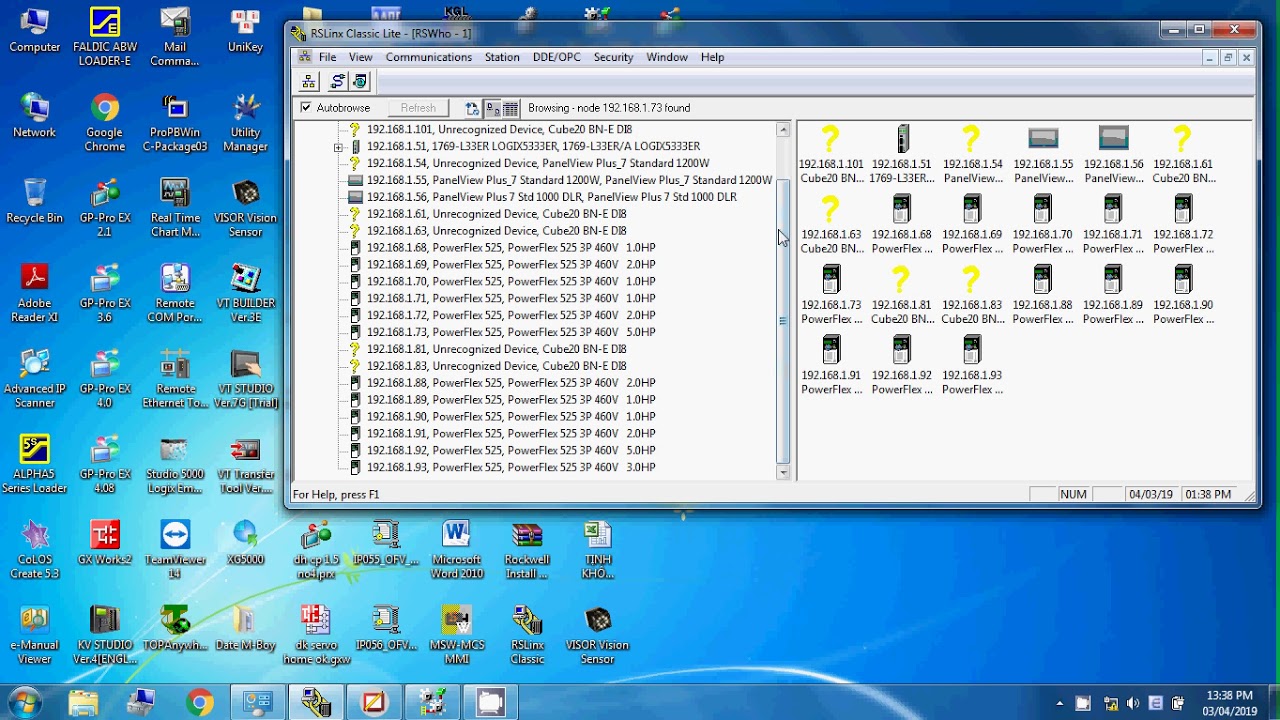Click the 192.168.1.63 Cube20 icon in right pane
This screenshot has height=720, width=1280.
click(830, 209)
